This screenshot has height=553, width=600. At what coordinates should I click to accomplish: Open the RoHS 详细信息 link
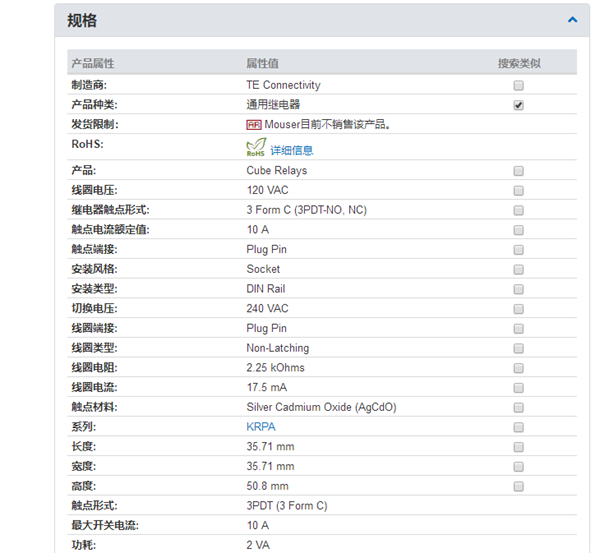(x=292, y=150)
